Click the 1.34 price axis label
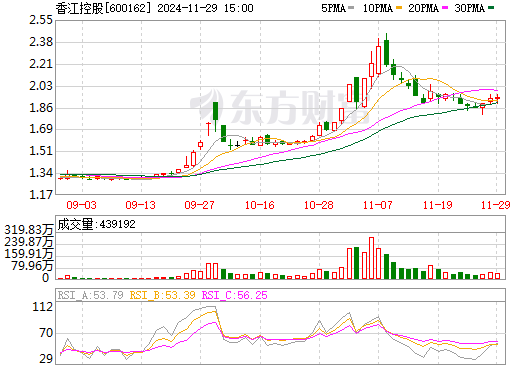Viewport: 520px width, 365px height. 41,173
